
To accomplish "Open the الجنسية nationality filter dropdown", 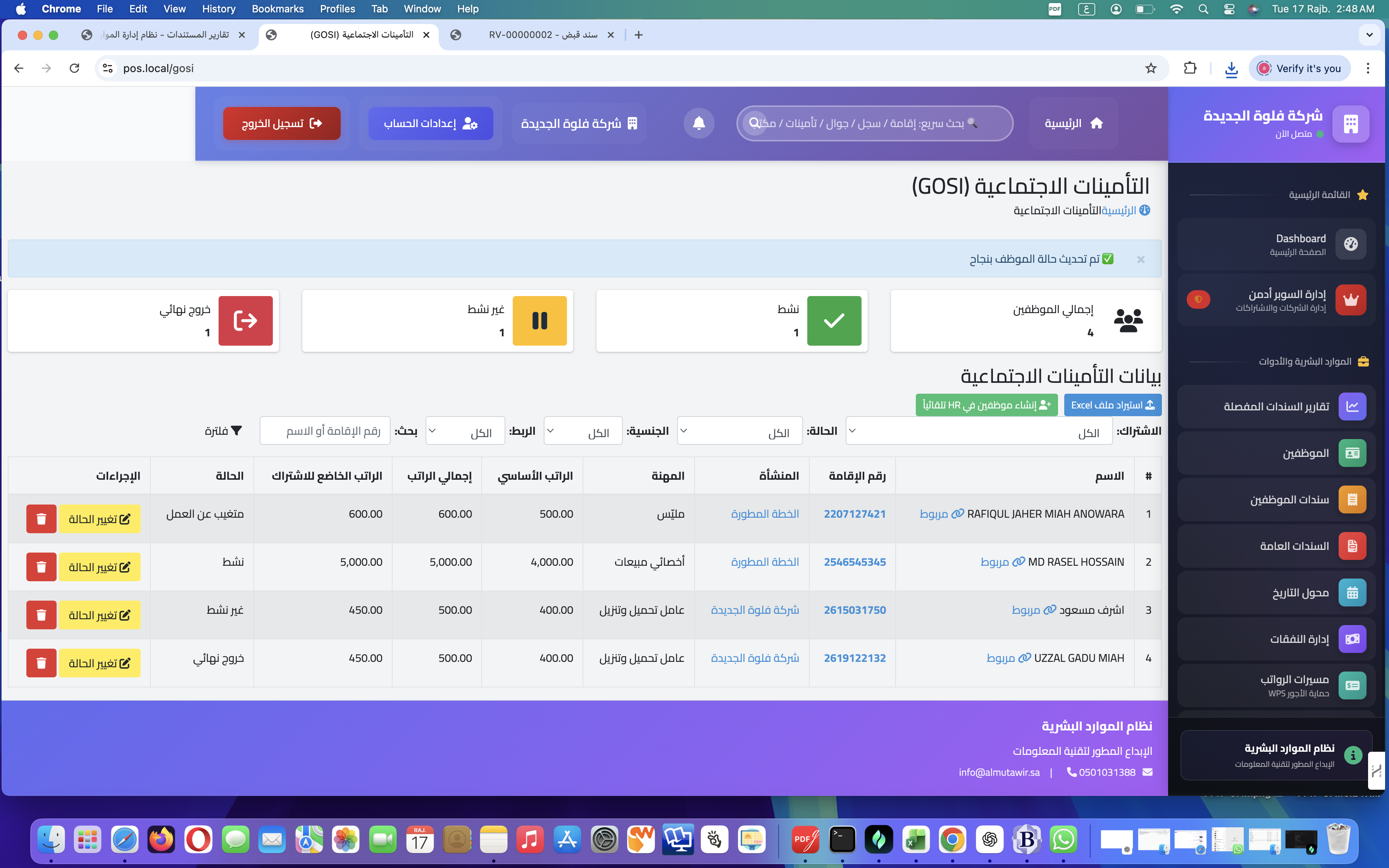I will click(582, 431).
